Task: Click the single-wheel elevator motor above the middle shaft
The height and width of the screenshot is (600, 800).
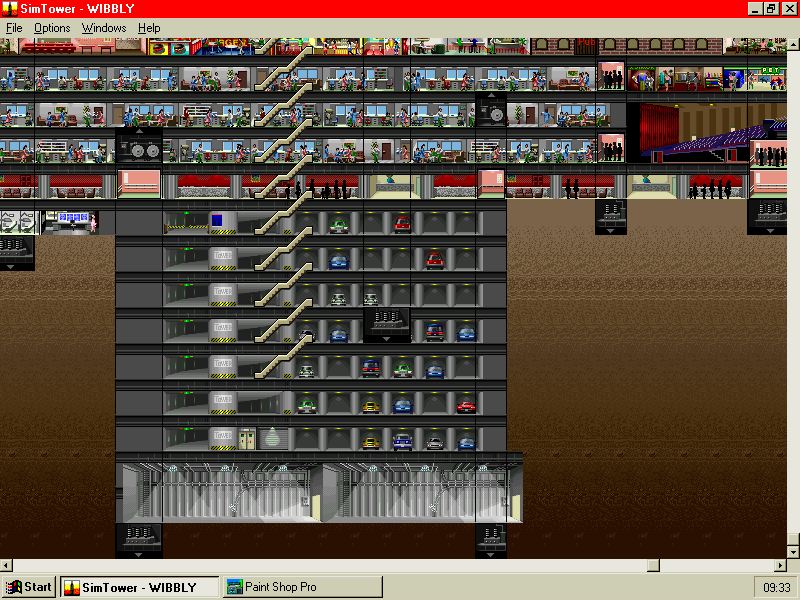Action: (491, 110)
